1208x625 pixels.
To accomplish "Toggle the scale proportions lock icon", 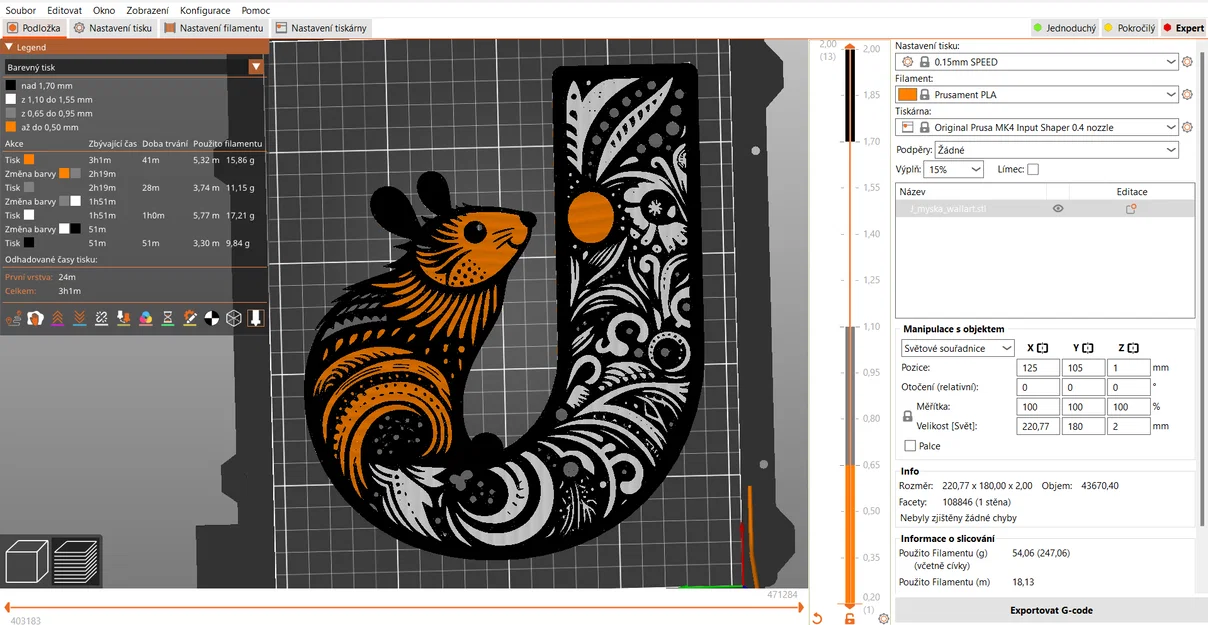I will coord(907,416).
